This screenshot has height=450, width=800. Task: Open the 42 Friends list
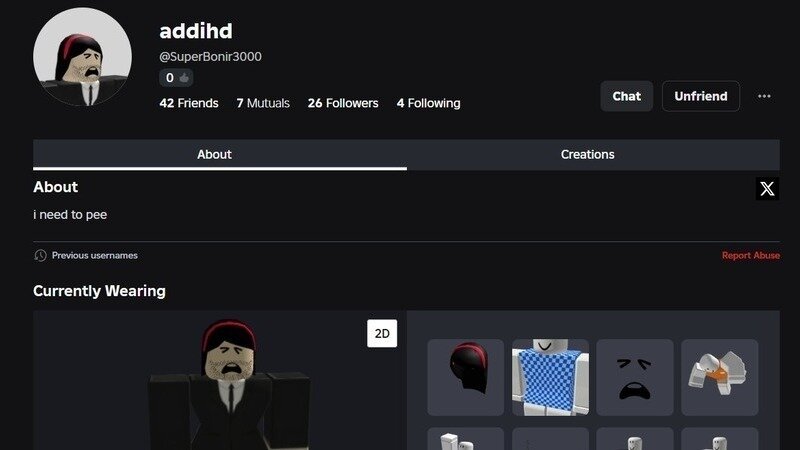tap(189, 103)
